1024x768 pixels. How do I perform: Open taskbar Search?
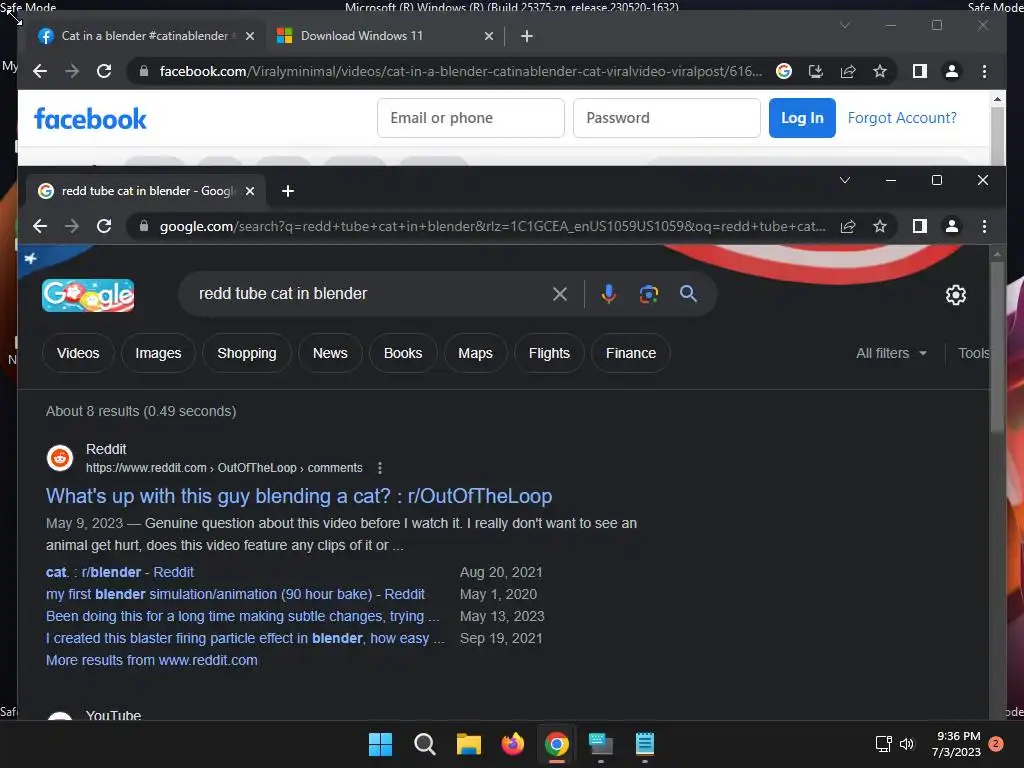tap(424, 744)
